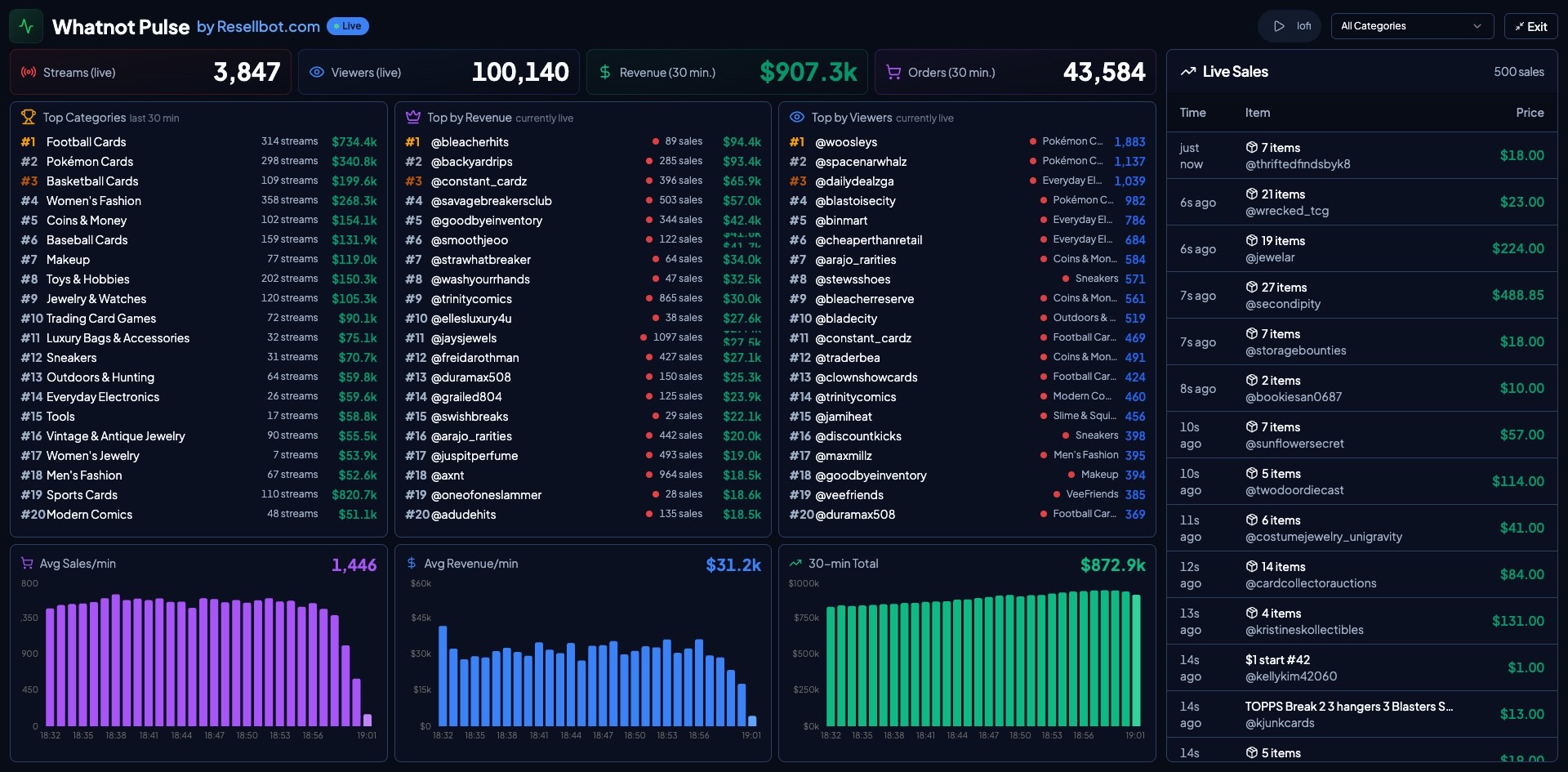1568x772 pixels.
Task: Click the Top by Viewers eye icon
Action: click(x=797, y=117)
